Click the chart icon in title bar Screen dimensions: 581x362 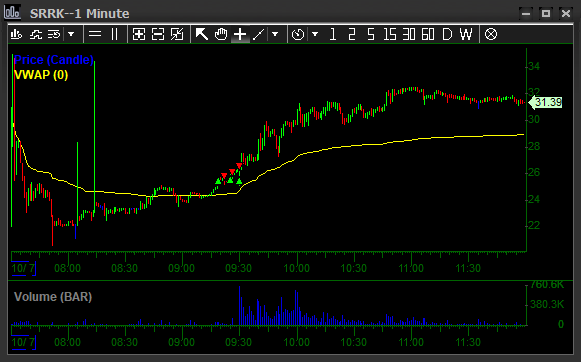tap(12, 12)
